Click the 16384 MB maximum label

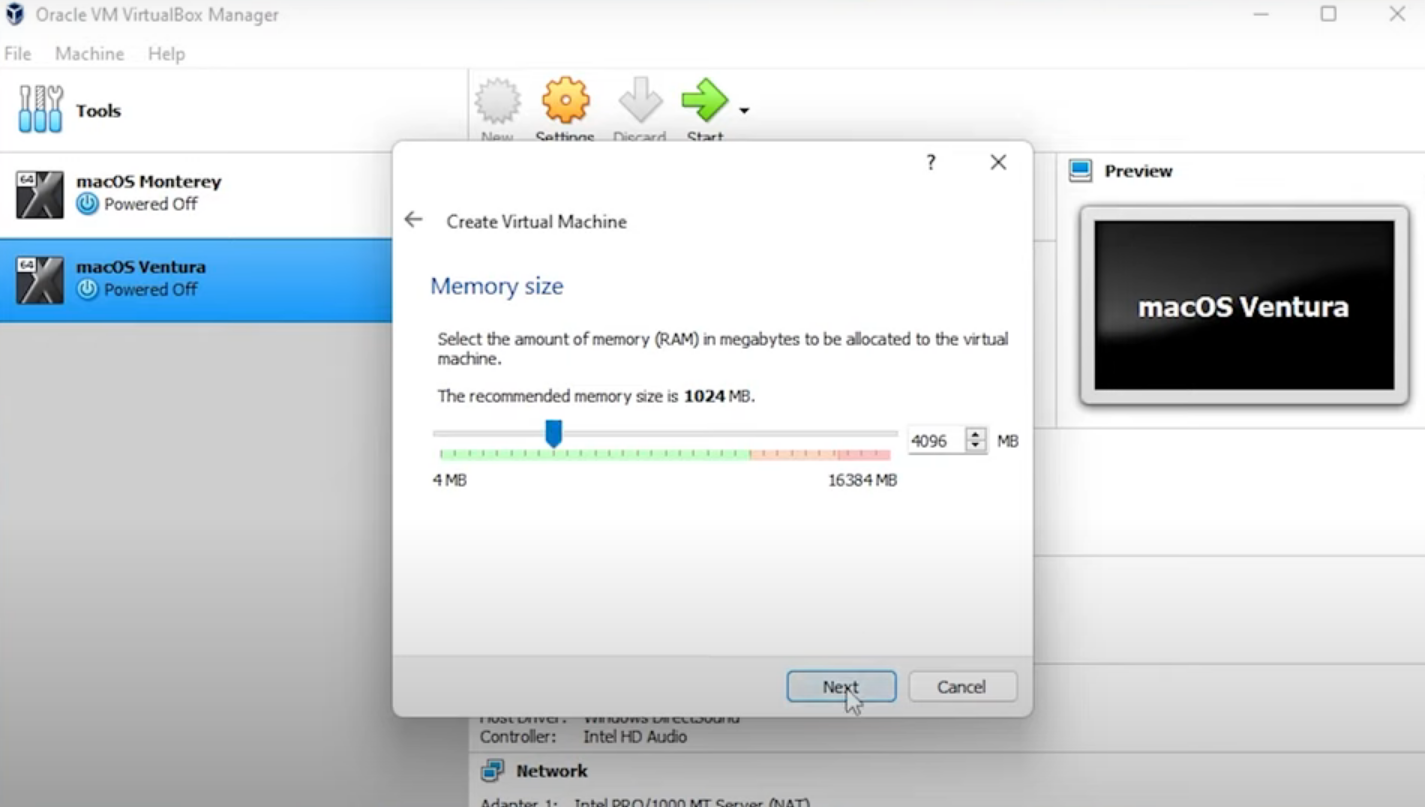click(x=862, y=480)
